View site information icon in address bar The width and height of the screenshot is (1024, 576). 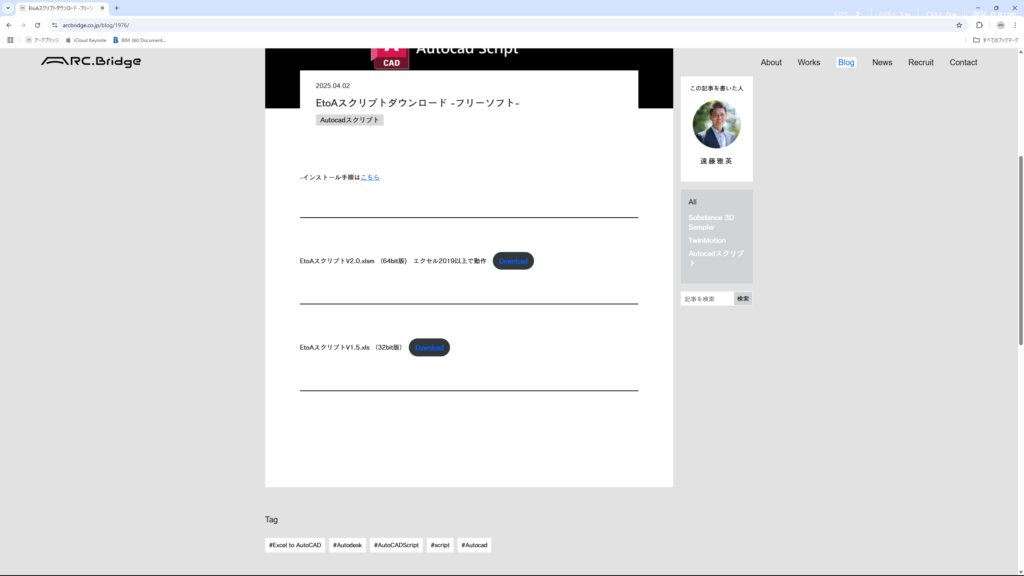[x=55, y=25]
